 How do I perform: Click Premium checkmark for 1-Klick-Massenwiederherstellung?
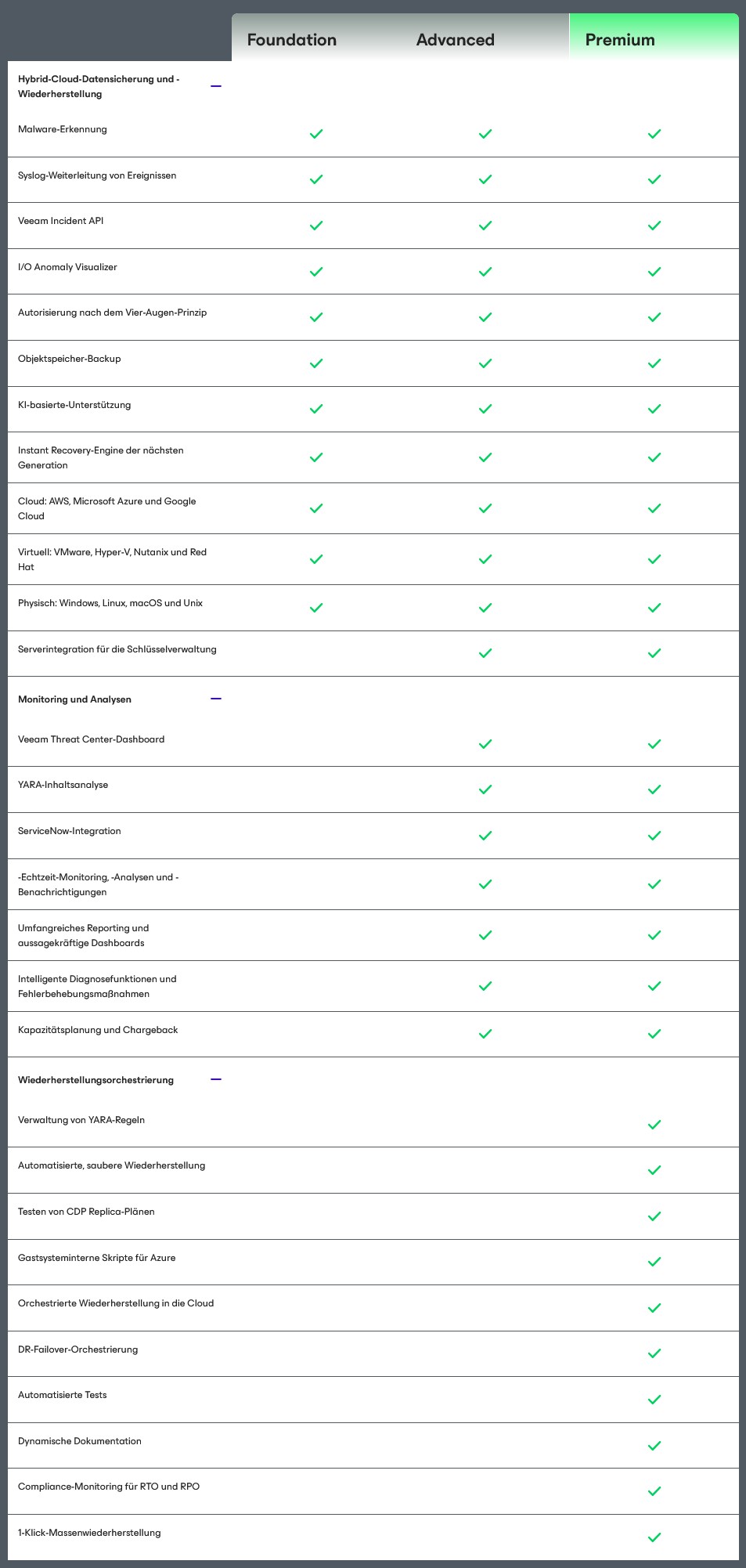coord(654,1537)
